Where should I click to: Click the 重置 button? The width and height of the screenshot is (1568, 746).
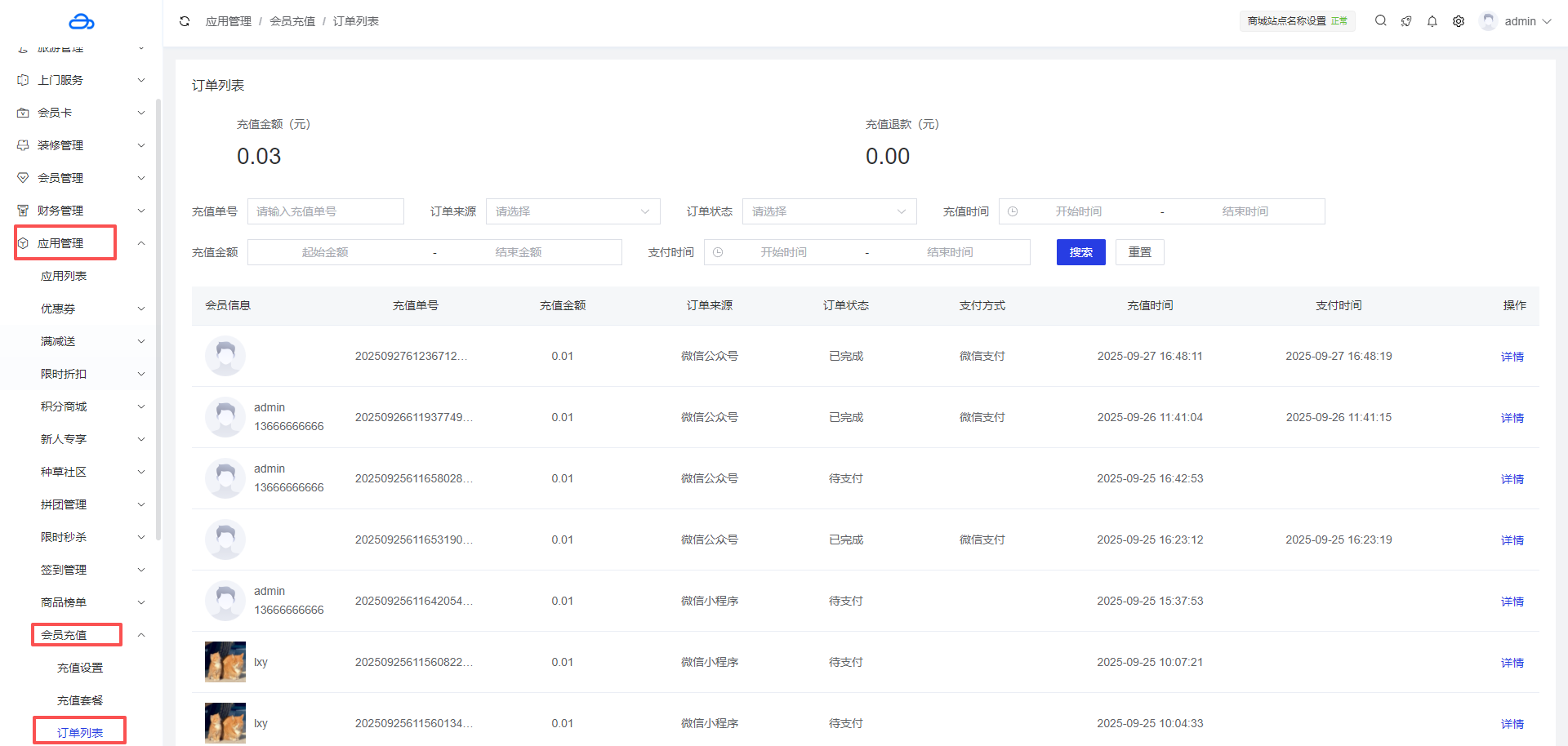(x=1139, y=252)
